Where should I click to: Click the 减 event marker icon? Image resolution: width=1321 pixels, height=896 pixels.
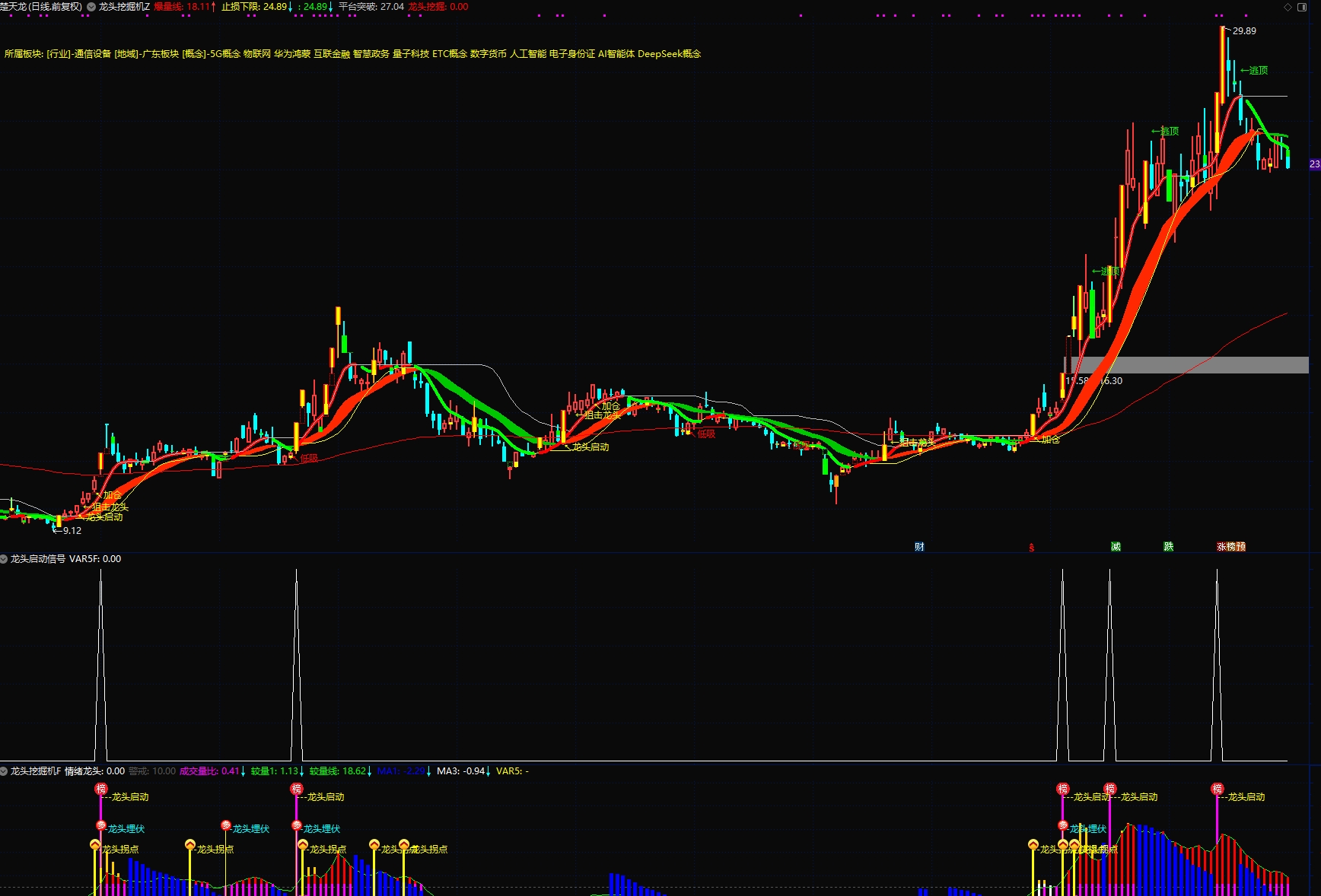1116,547
